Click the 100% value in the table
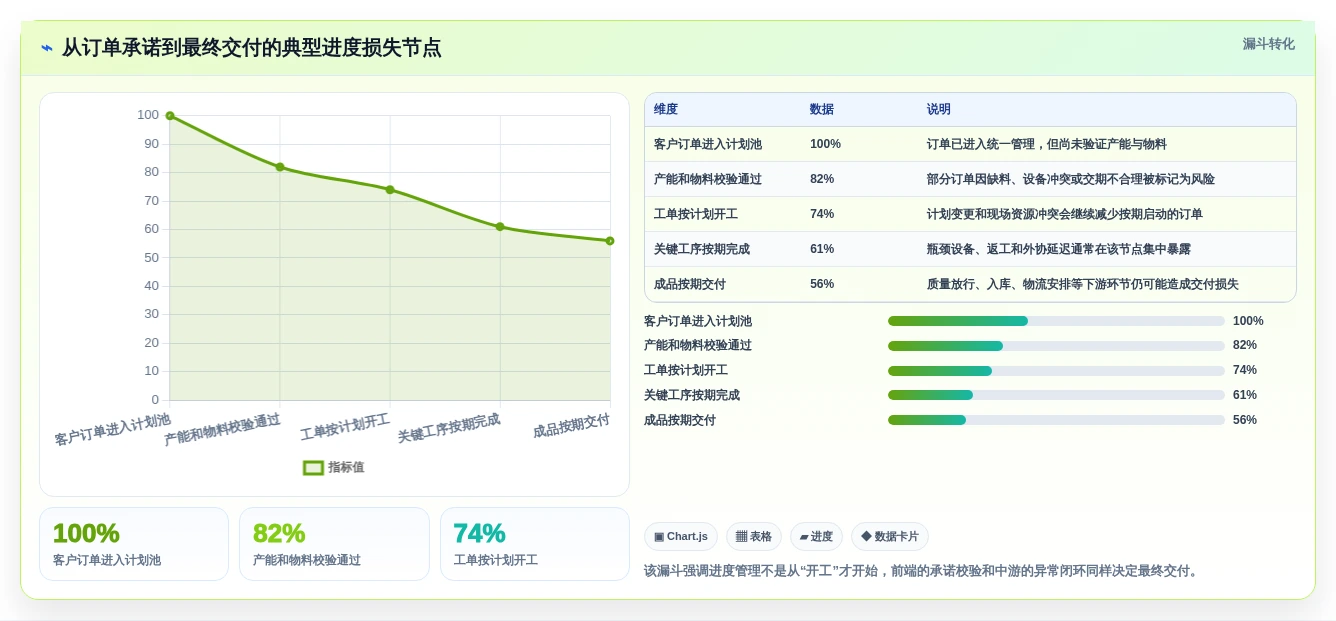 click(x=825, y=145)
